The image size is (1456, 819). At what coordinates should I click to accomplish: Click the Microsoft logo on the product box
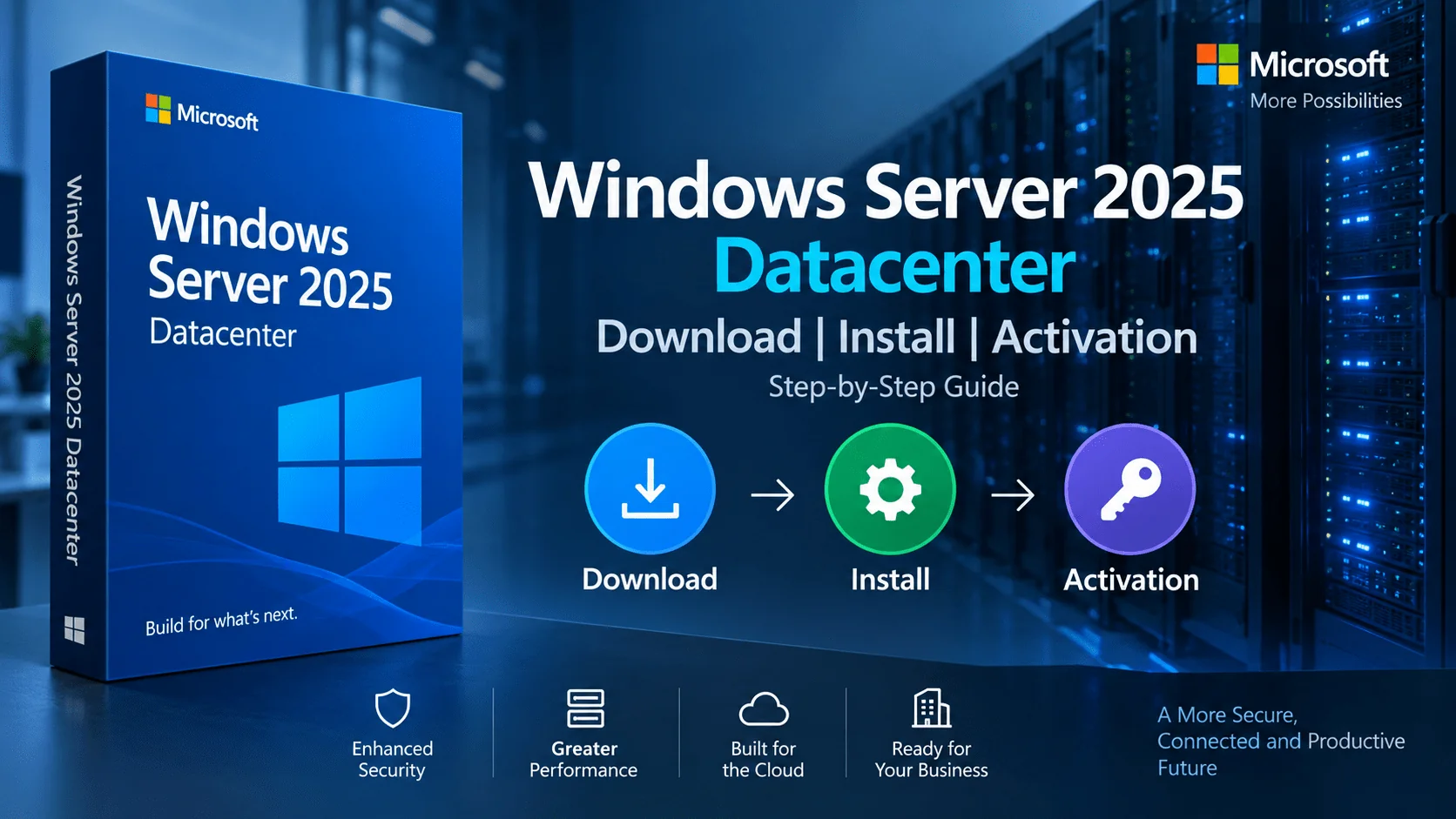202,113
